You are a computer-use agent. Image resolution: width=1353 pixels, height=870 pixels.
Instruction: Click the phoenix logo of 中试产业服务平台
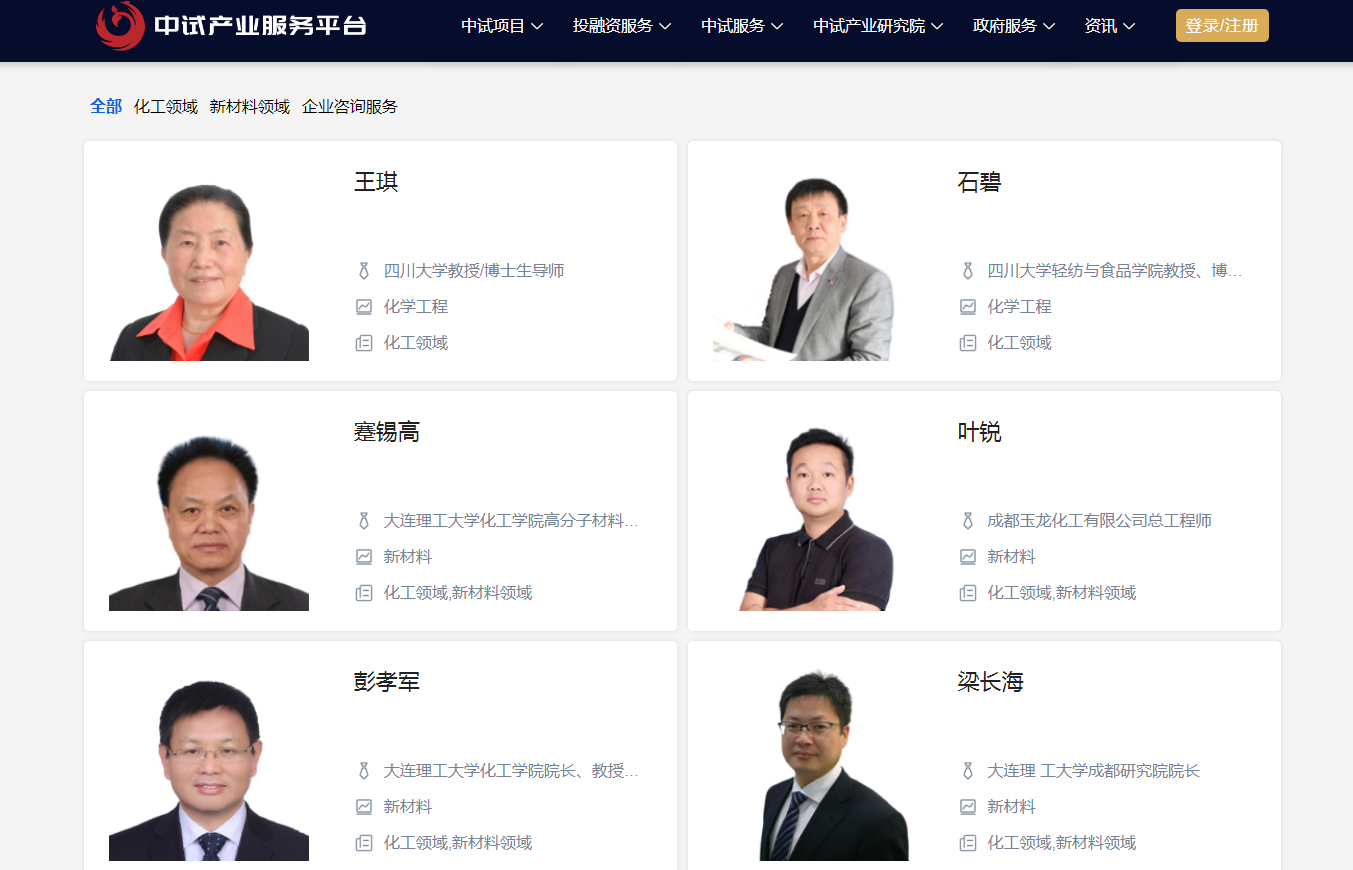point(120,26)
